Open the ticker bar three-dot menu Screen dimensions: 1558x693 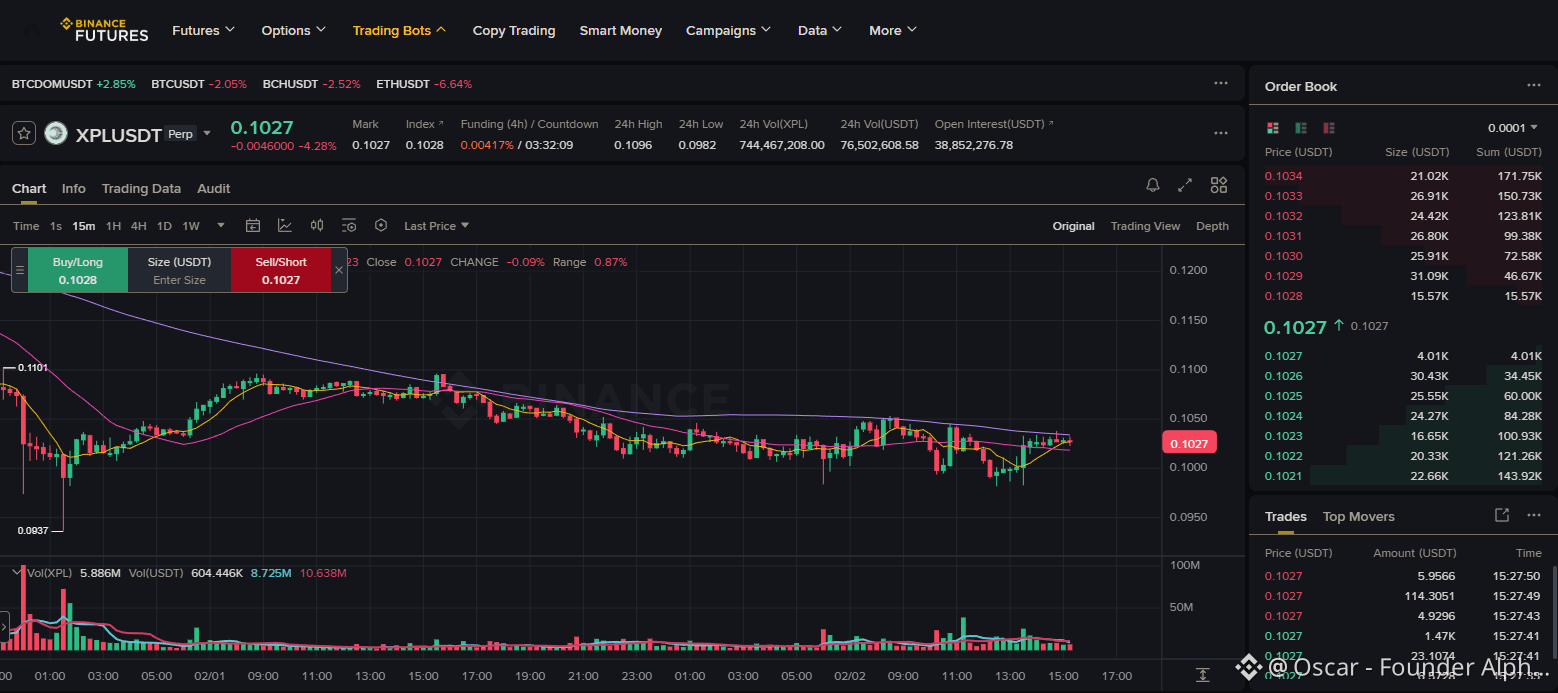1221,84
